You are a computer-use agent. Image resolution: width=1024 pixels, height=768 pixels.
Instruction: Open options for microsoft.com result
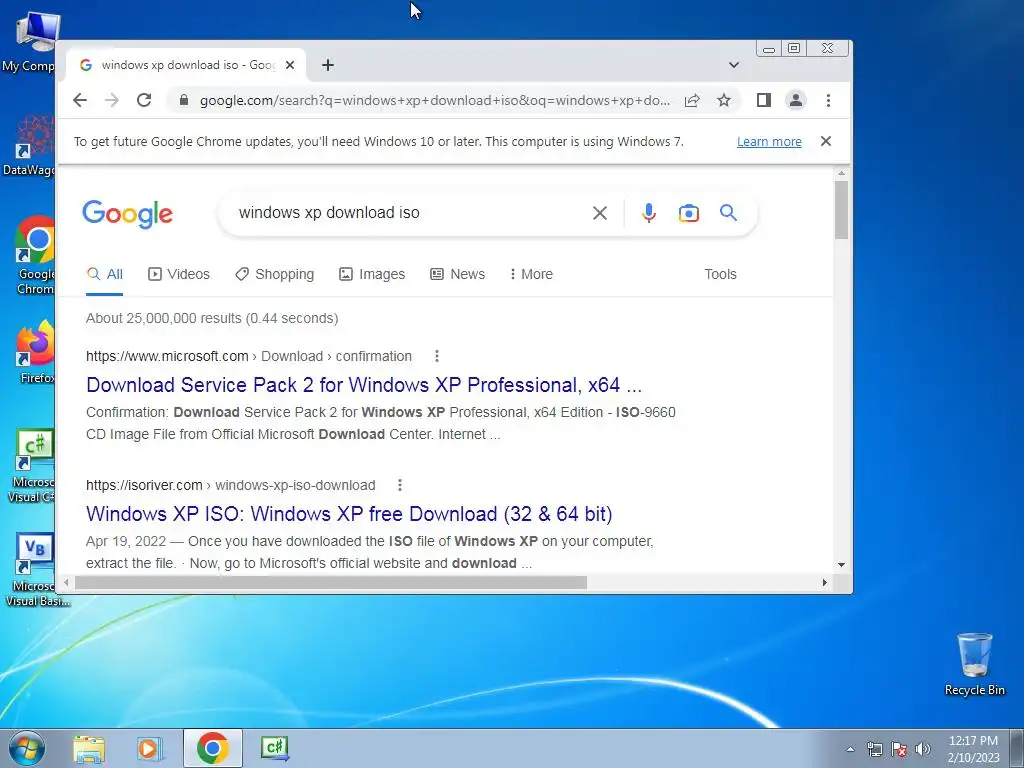click(437, 356)
